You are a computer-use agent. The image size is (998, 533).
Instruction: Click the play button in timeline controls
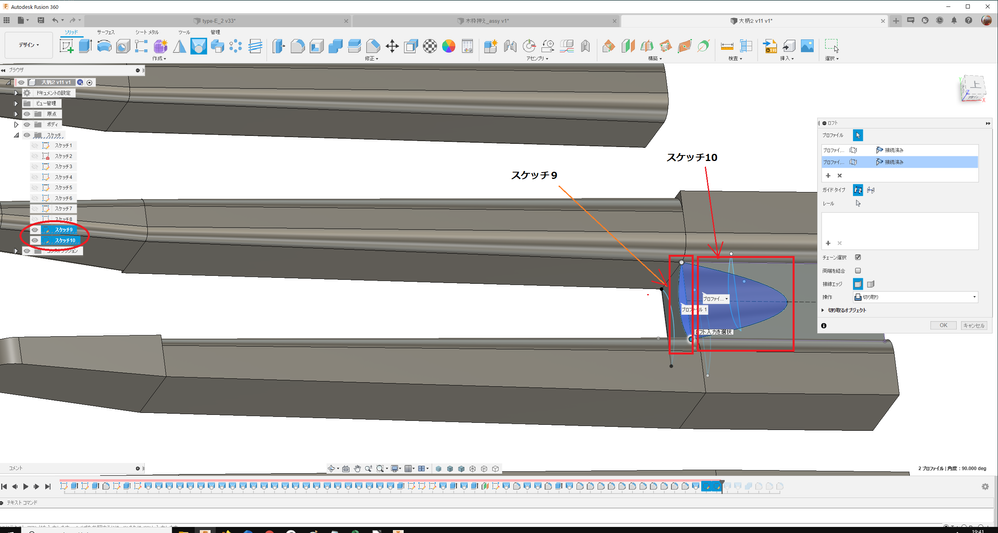26,487
